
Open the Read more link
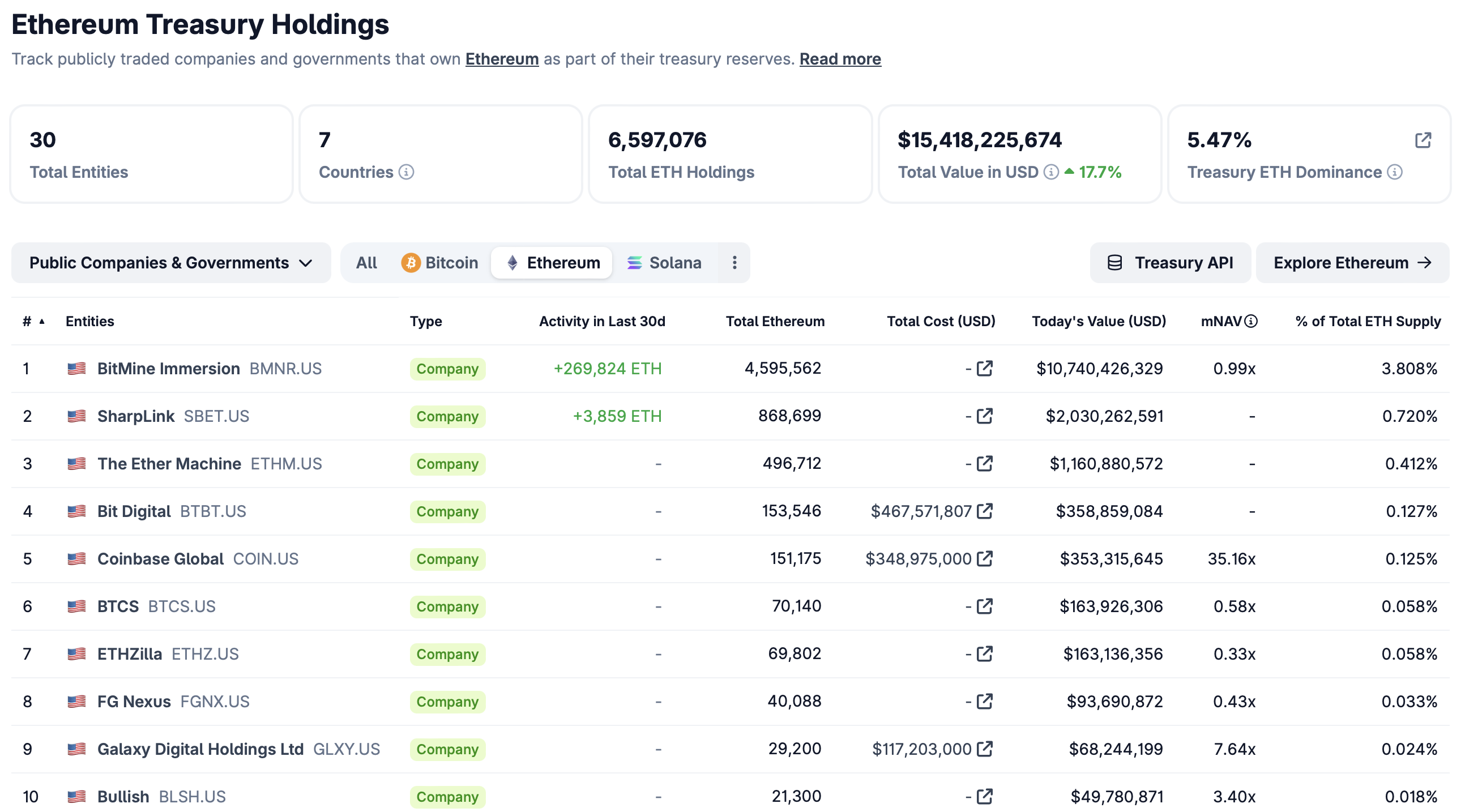840,59
